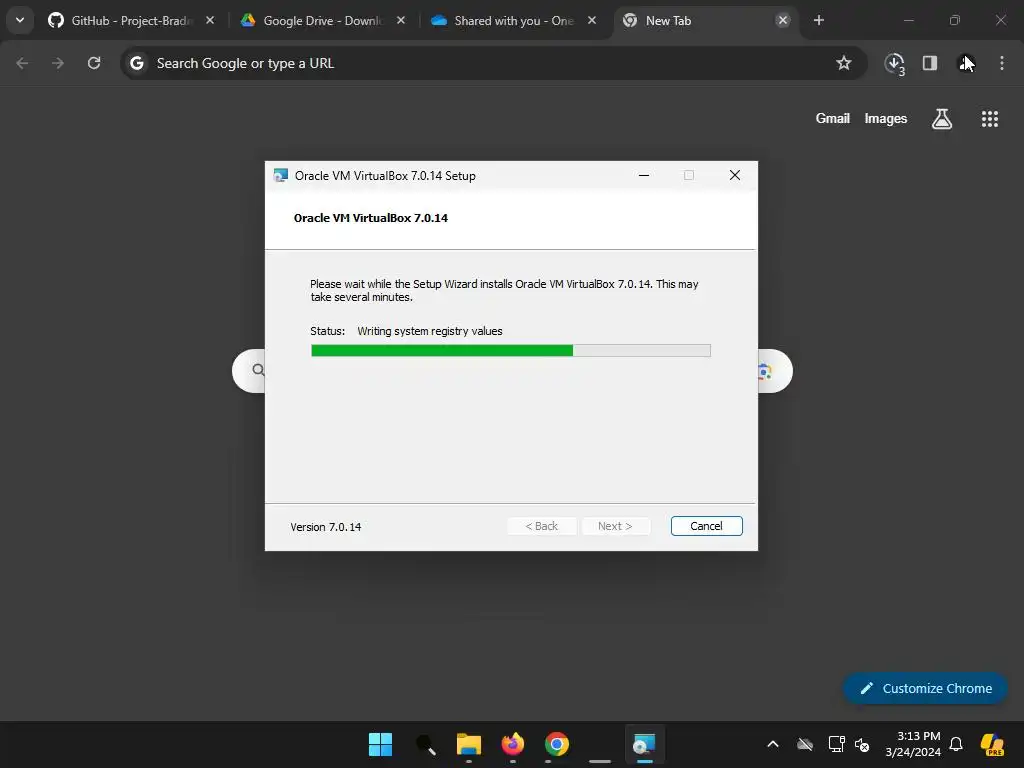Bookmark this tab with the star icon

point(844,63)
